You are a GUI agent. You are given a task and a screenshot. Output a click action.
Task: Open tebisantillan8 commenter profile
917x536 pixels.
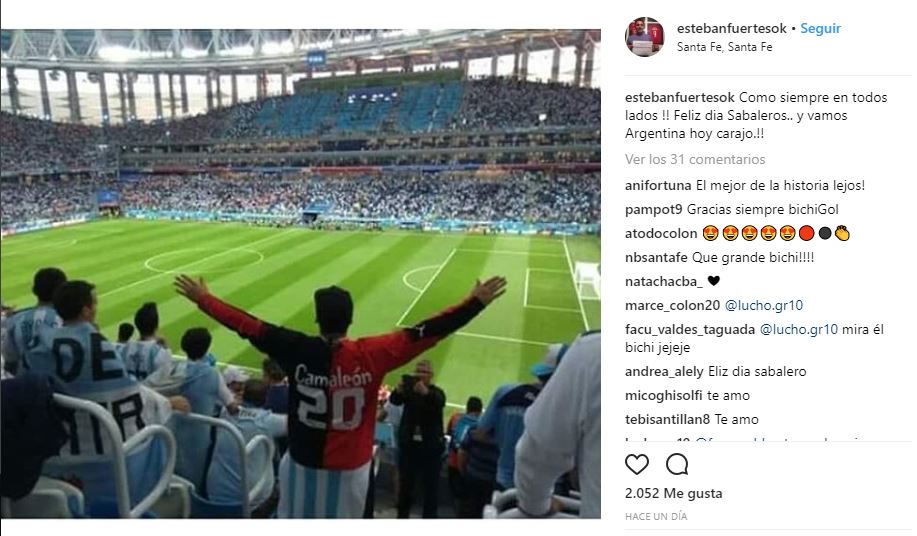[667, 419]
